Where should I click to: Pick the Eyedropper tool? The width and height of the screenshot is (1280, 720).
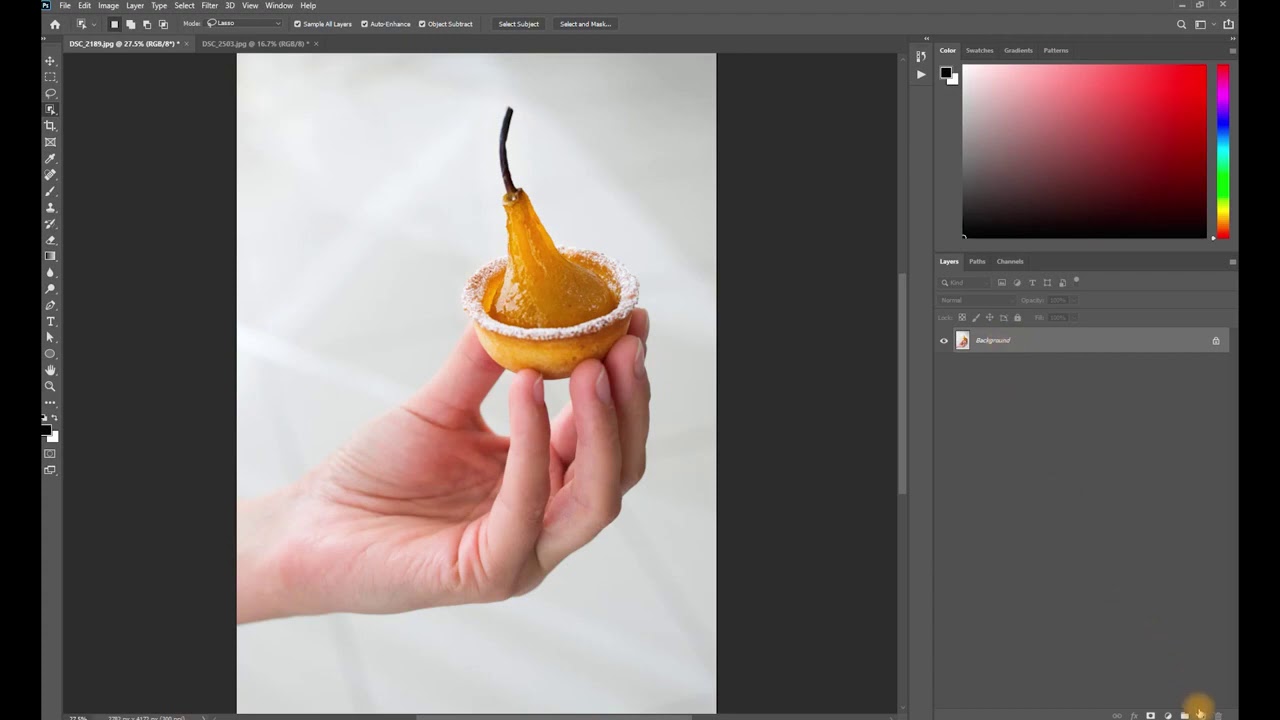(50, 159)
